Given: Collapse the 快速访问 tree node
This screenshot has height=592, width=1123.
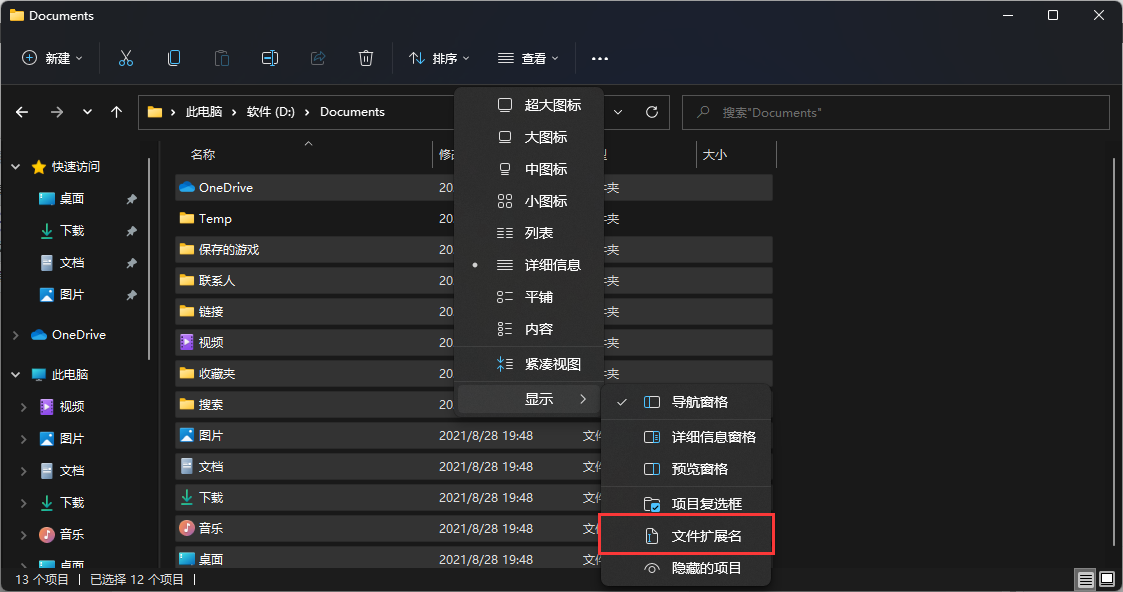Looking at the screenshot, I should pos(16,167).
